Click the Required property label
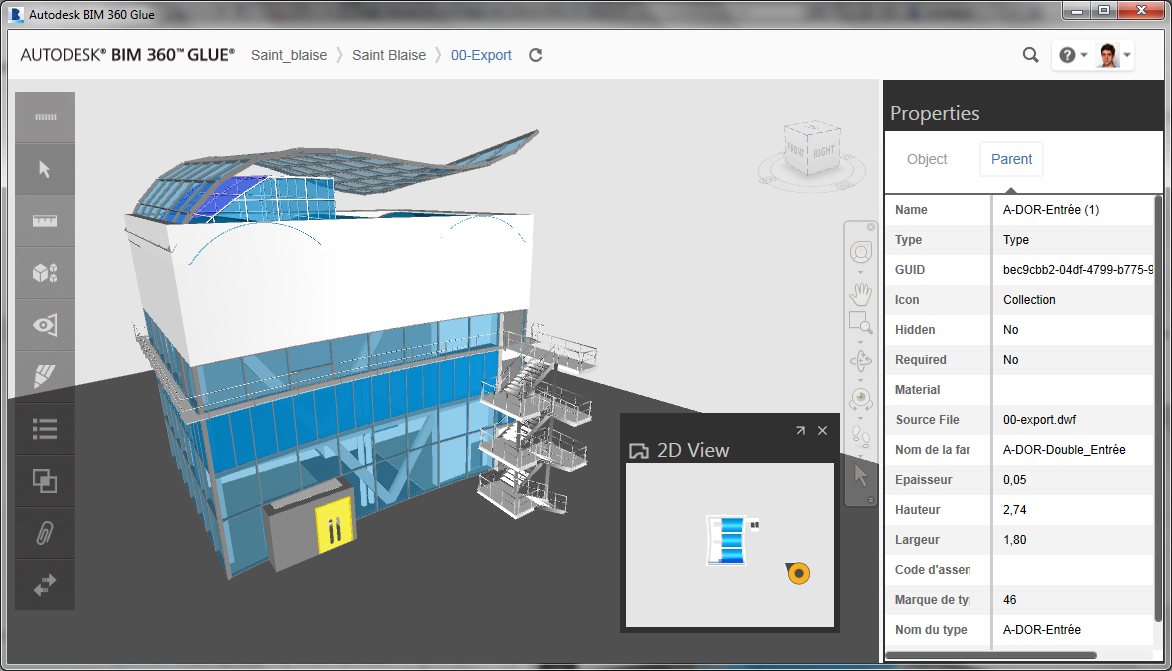Image resolution: width=1172 pixels, height=671 pixels. click(921, 359)
